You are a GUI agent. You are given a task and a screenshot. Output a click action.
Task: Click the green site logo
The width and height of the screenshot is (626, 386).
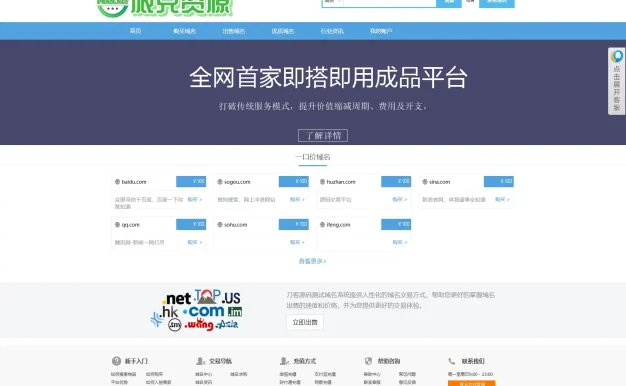[165, 8]
